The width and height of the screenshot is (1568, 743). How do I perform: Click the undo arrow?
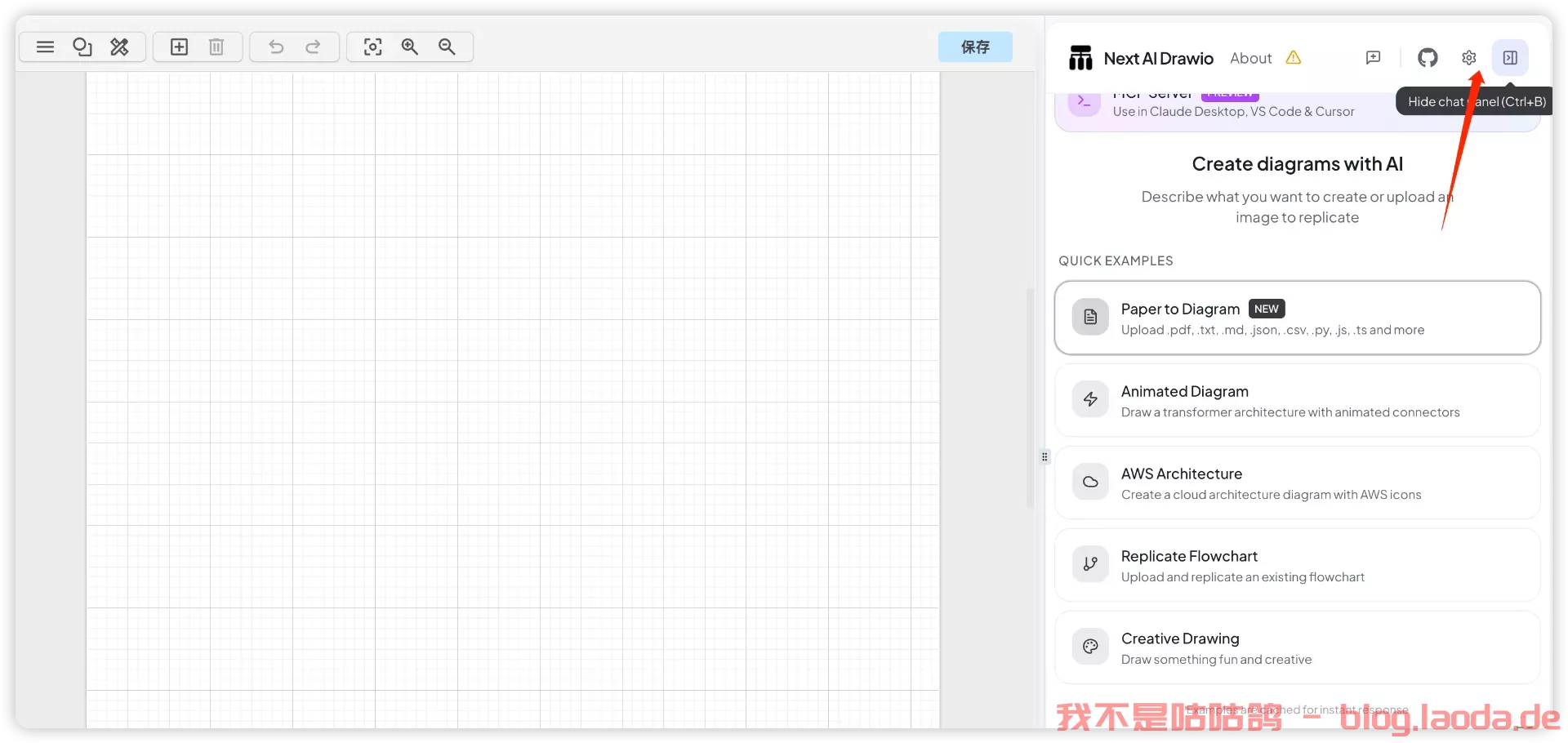(276, 47)
